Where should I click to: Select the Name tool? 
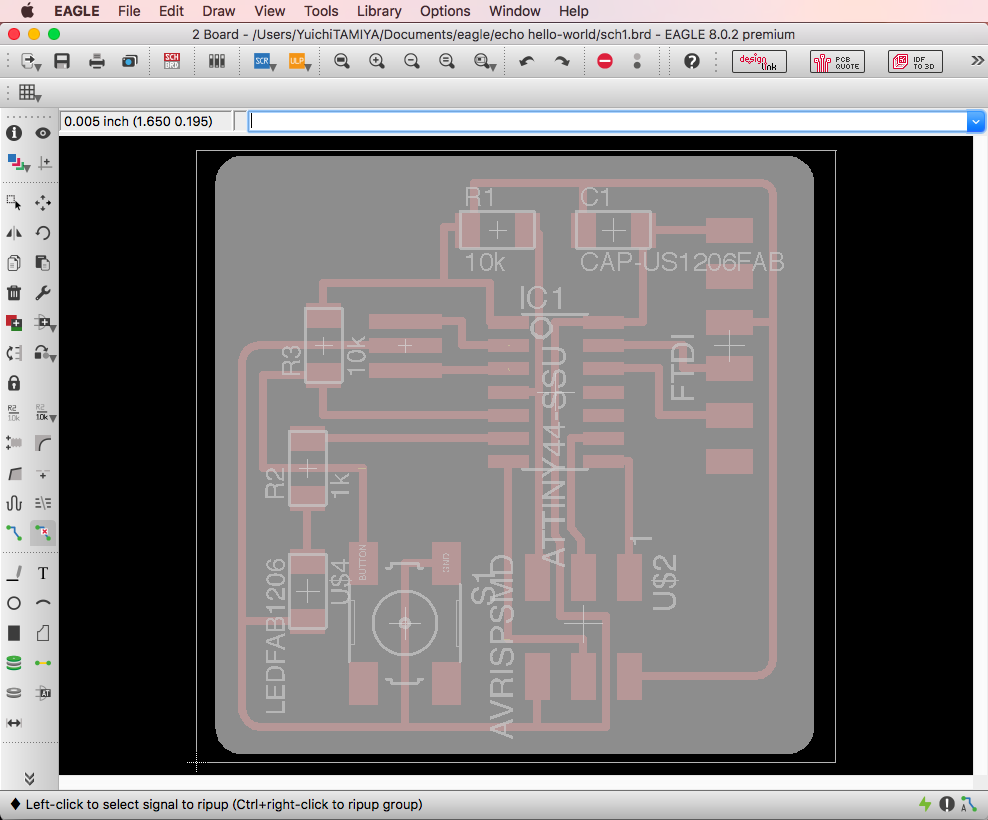(x=14, y=413)
